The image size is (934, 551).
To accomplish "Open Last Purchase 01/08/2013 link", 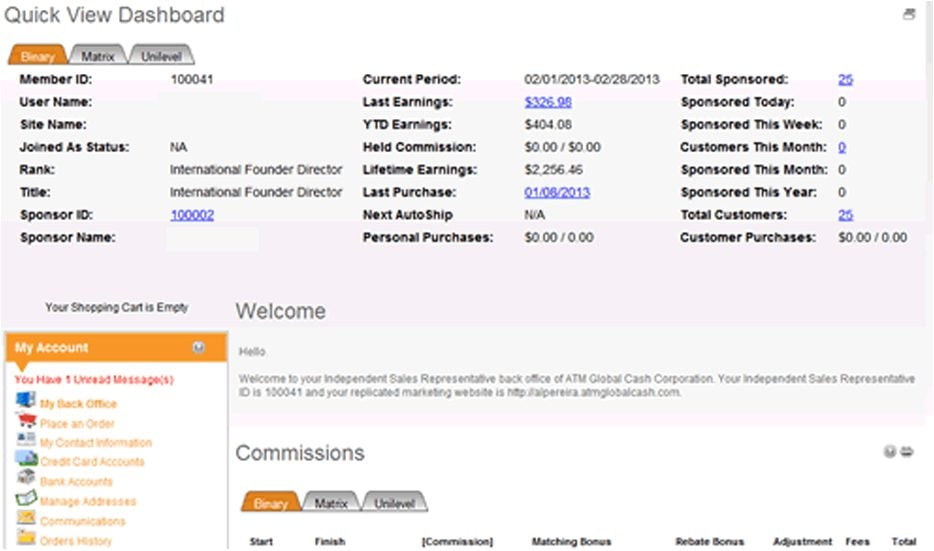I will [x=557, y=192].
